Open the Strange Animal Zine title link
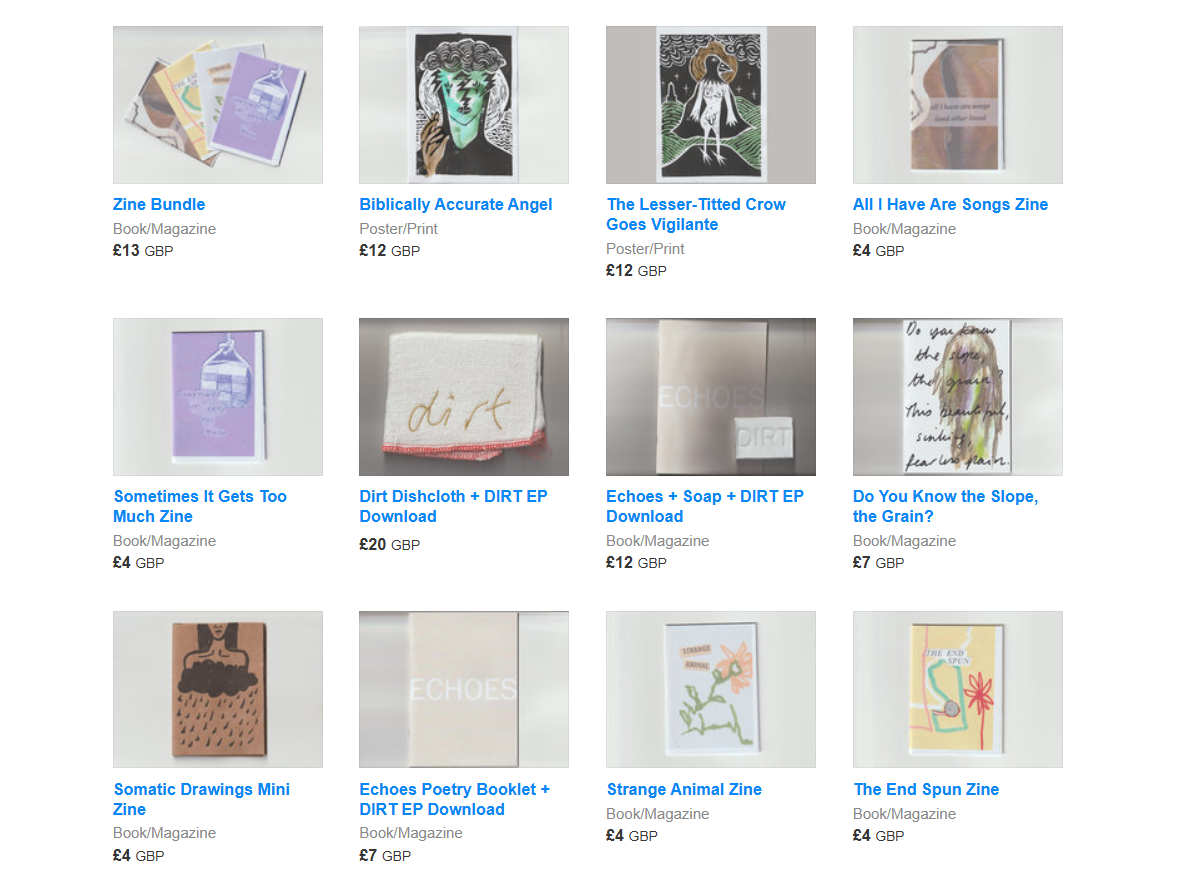 [684, 789]
